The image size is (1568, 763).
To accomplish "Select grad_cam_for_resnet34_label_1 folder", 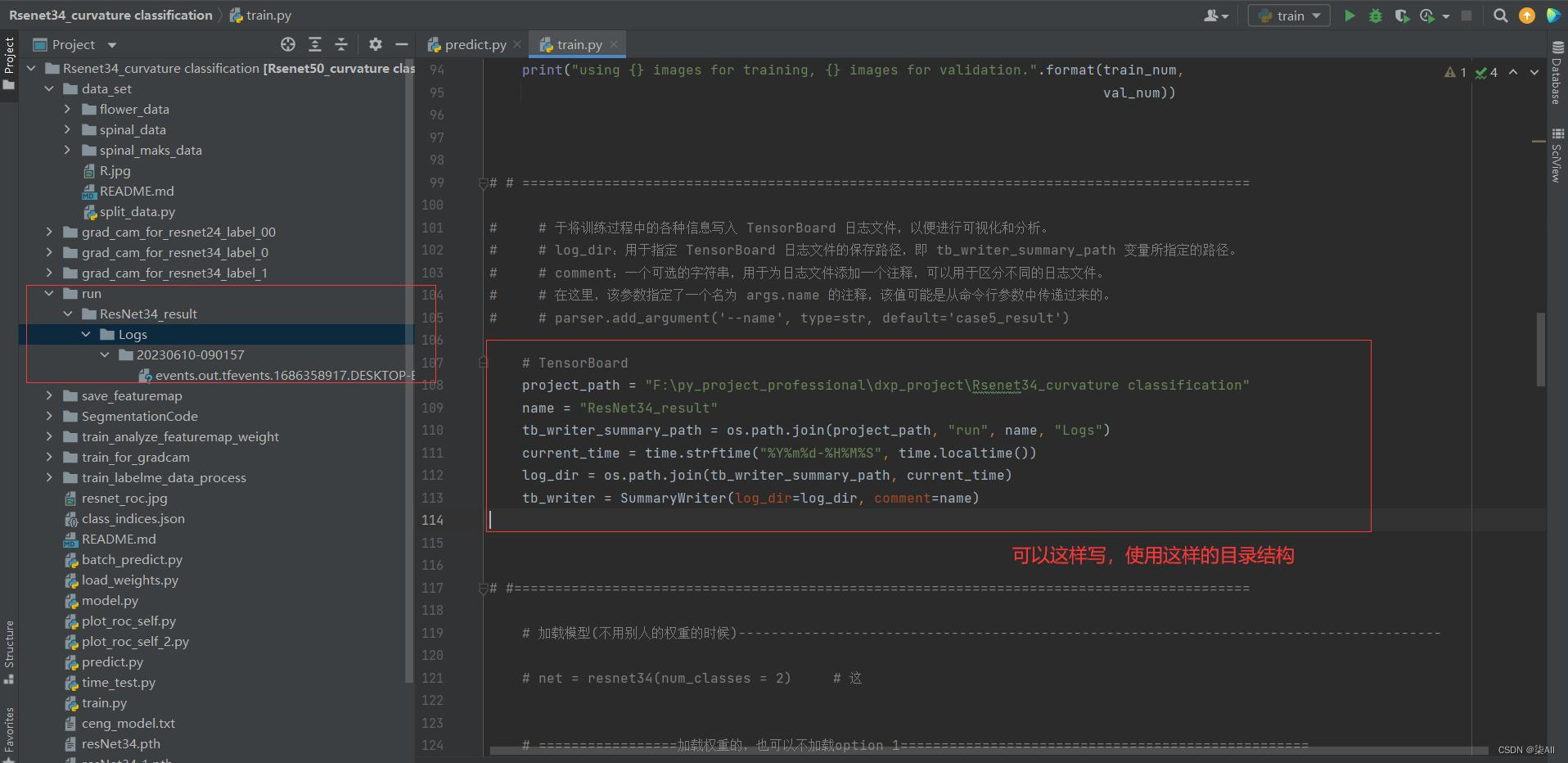I will pos(165,273).
